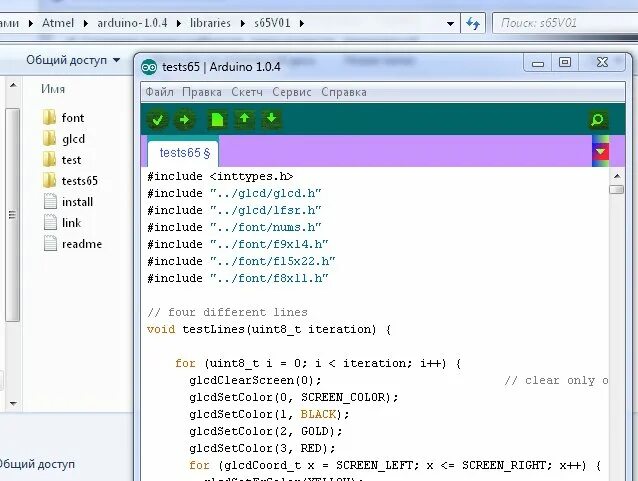Click the Arduino logo in window title bar
638x481 pixels.
coord(149,67)
